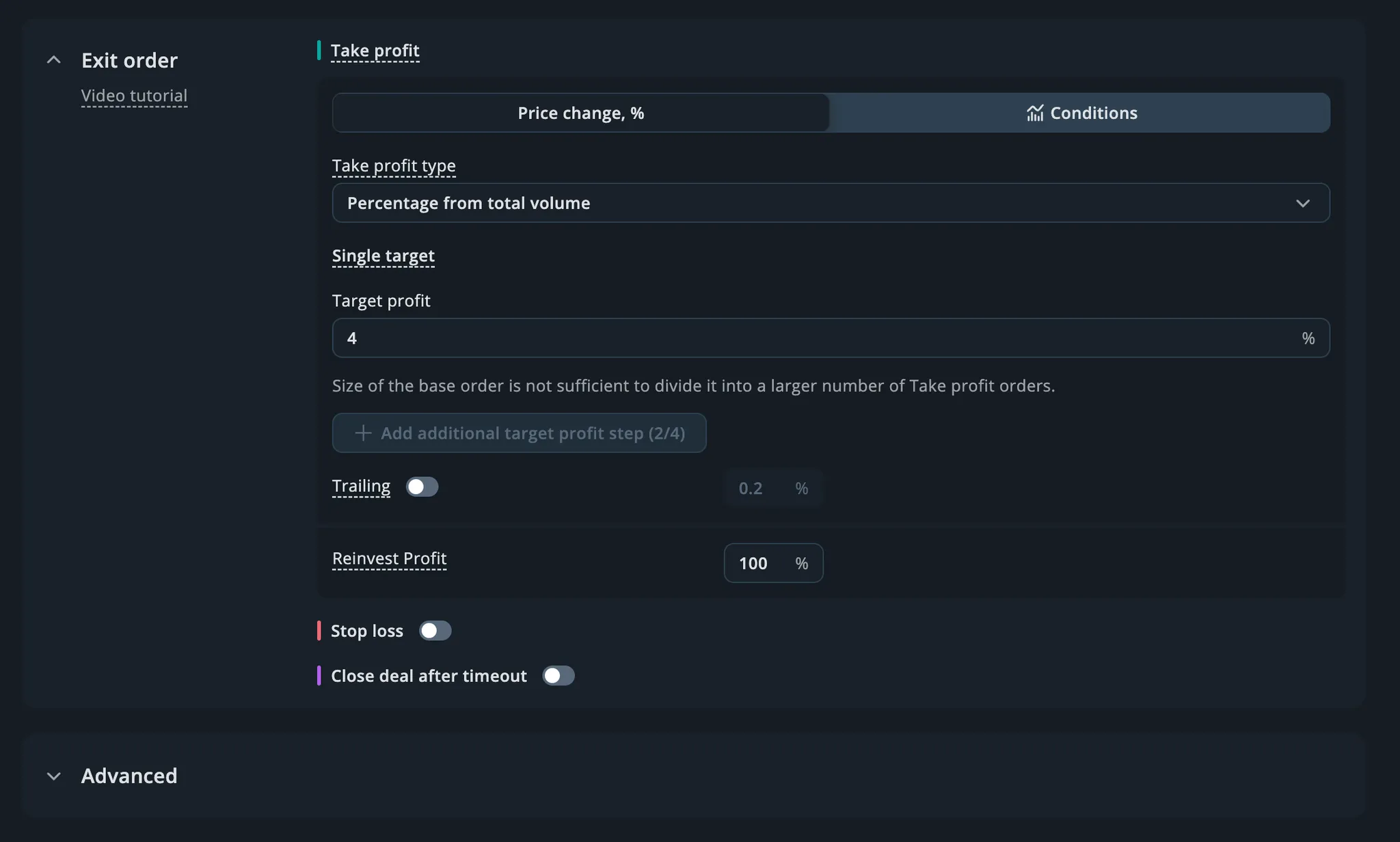Open the Video tutorial link
Screen dimensions: 1400x842
[134, 96]
